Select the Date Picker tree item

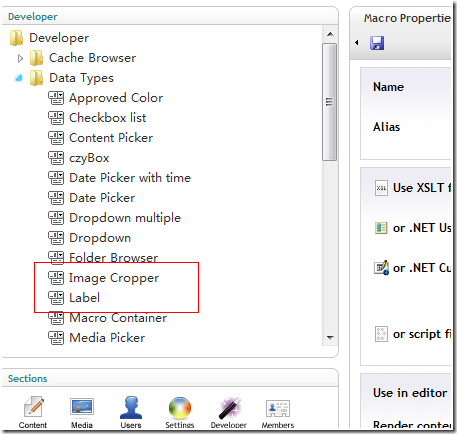(102, 198)
